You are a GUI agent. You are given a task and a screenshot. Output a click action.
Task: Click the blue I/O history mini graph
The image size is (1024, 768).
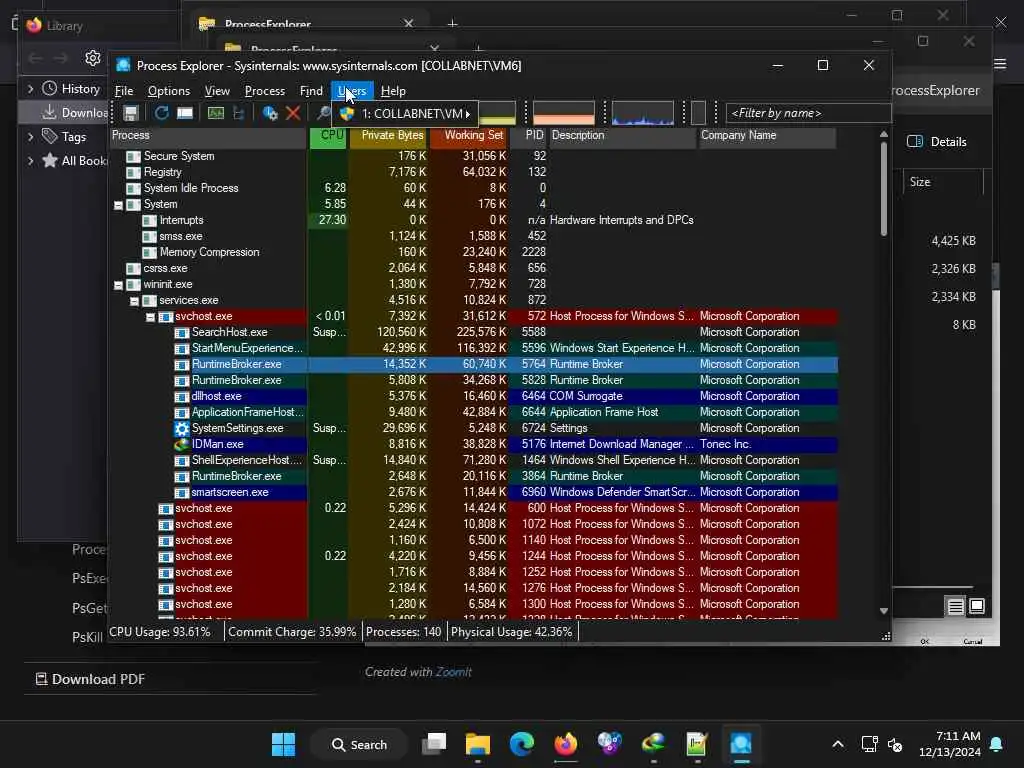tap(643, 113)
